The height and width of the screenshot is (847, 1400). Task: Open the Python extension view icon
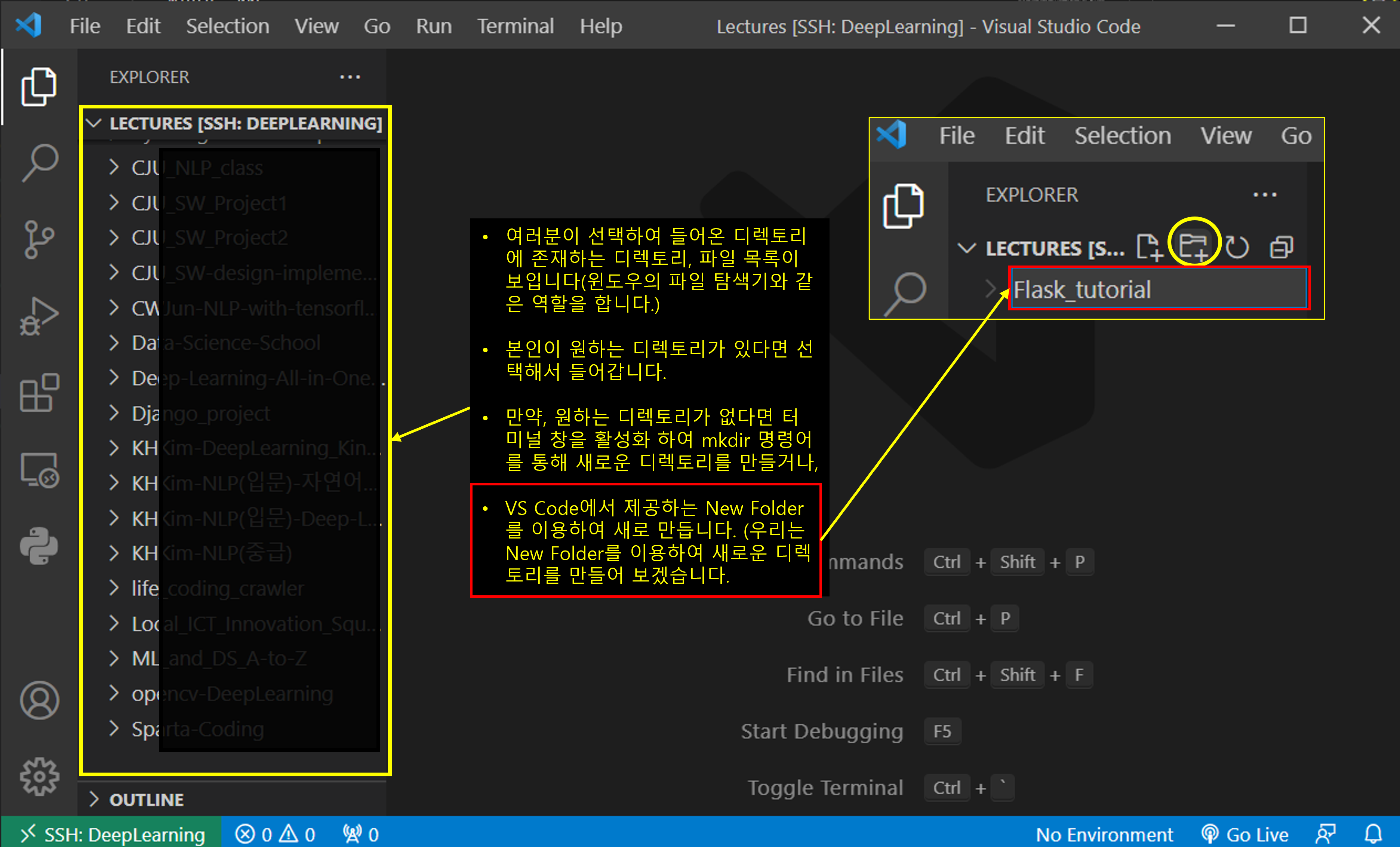(x=39, y=546)
